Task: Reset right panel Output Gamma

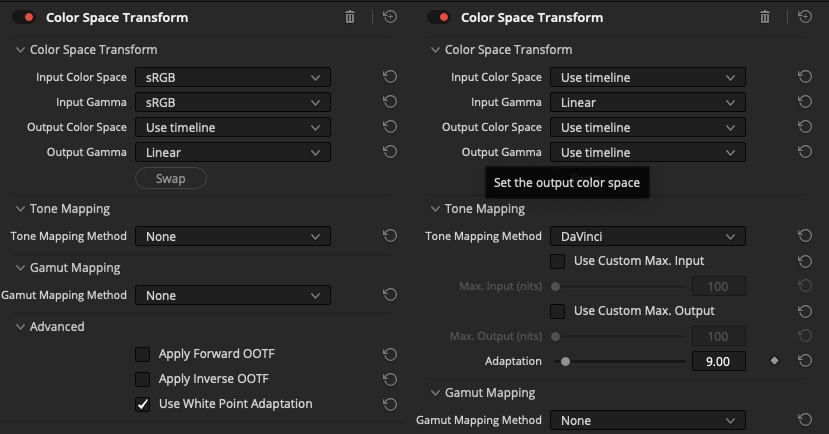Action: (805, 152)
